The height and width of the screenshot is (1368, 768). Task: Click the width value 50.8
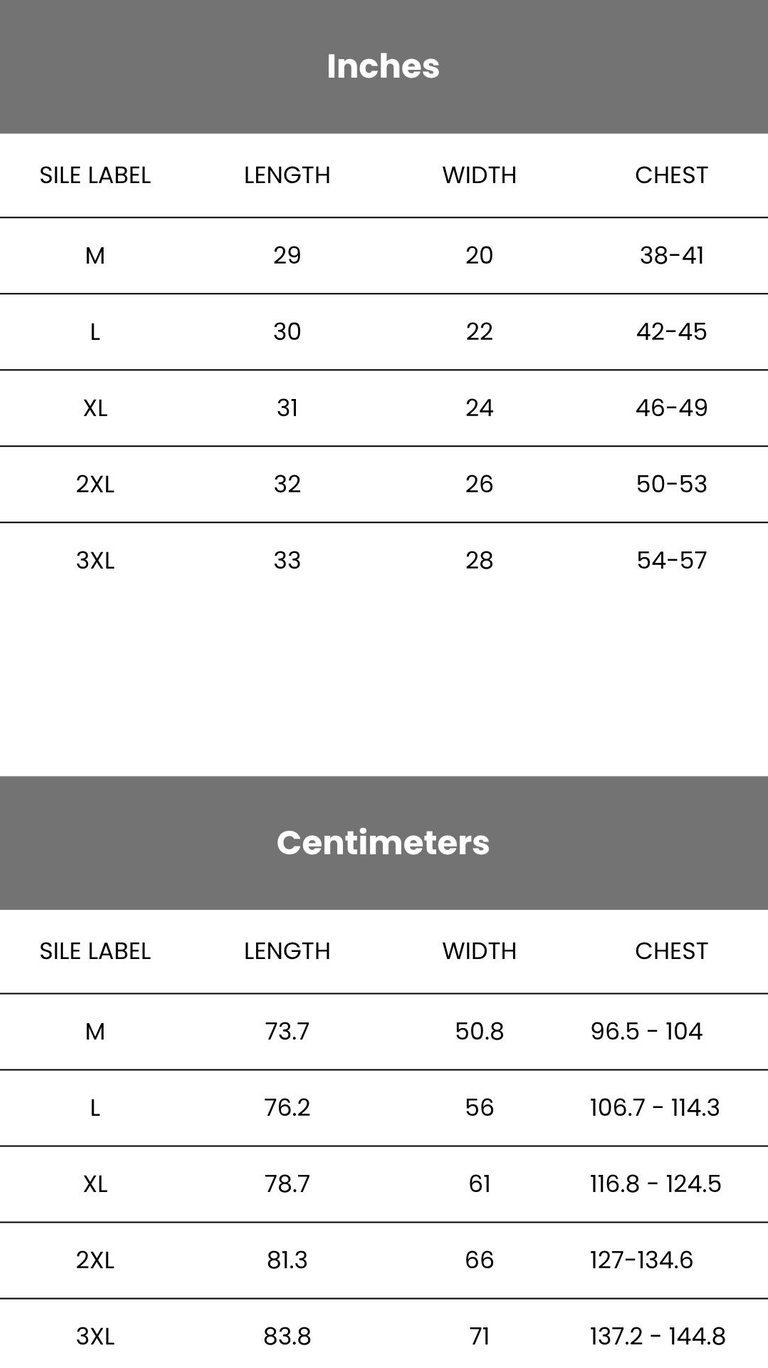[480, 1031]
